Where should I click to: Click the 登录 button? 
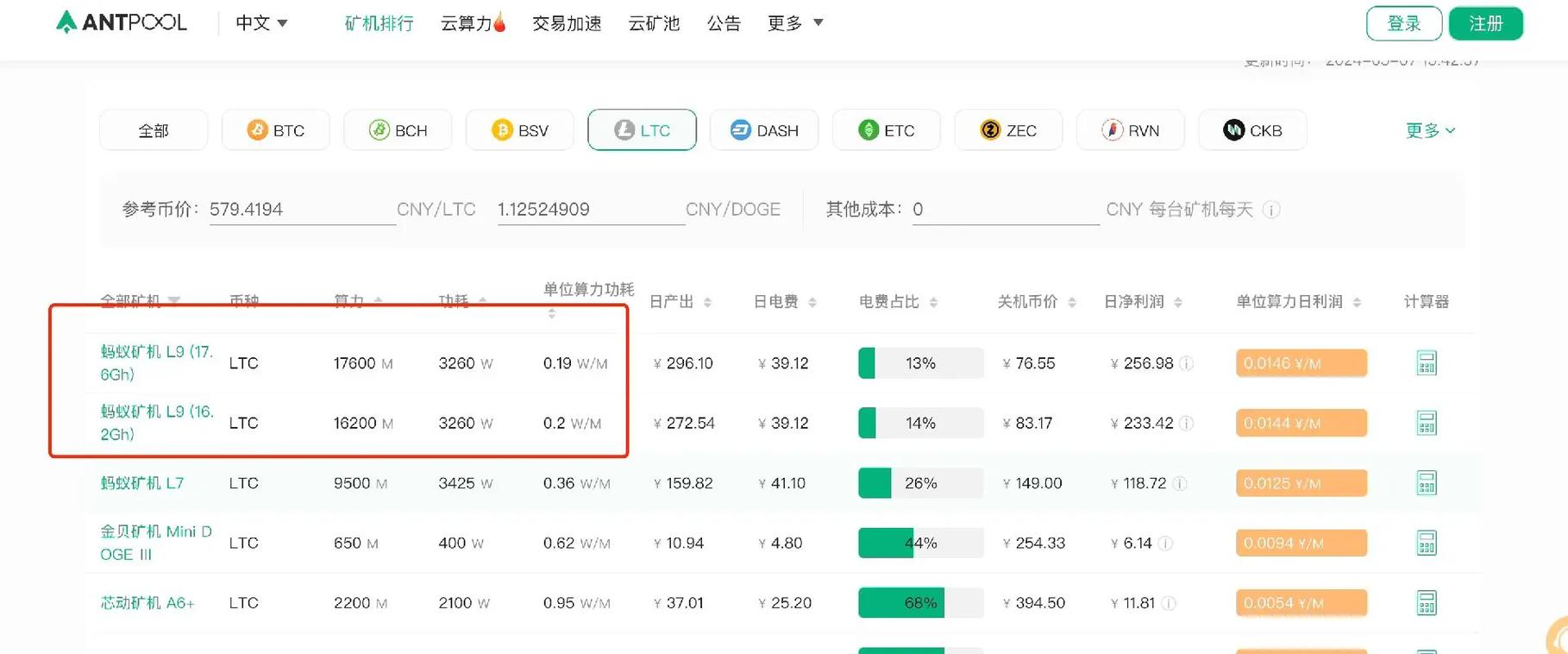click(1404, 23)
